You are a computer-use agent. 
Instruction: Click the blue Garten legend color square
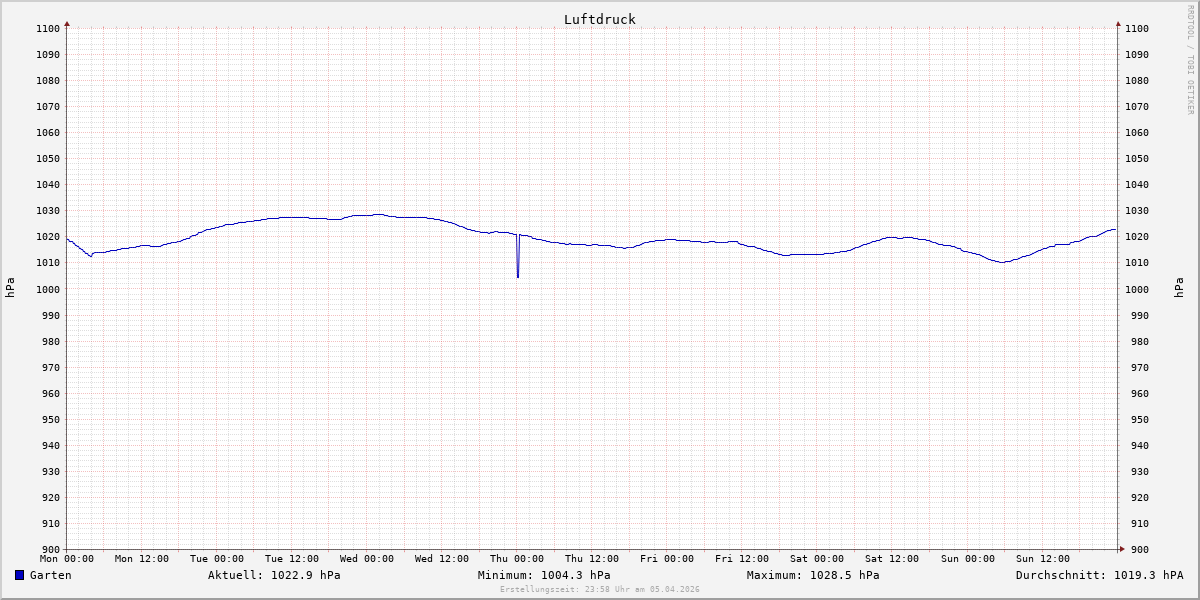pos(19,575)
